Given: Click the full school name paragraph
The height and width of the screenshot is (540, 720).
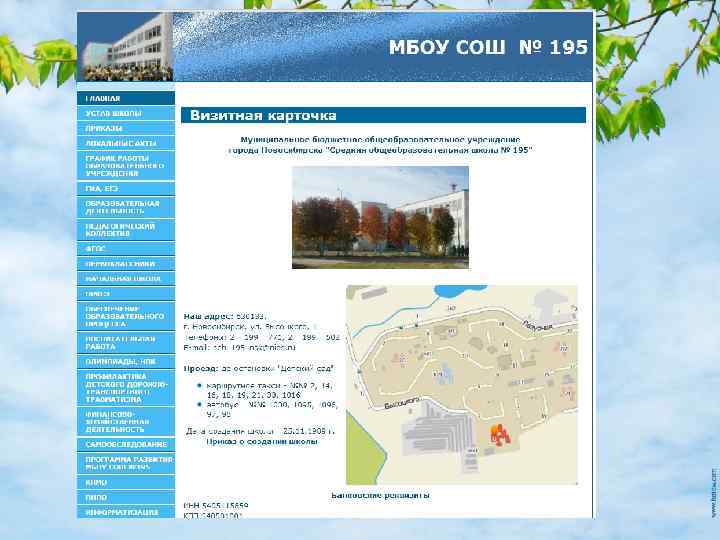Looking at the screenshot, I should (380, 145).
